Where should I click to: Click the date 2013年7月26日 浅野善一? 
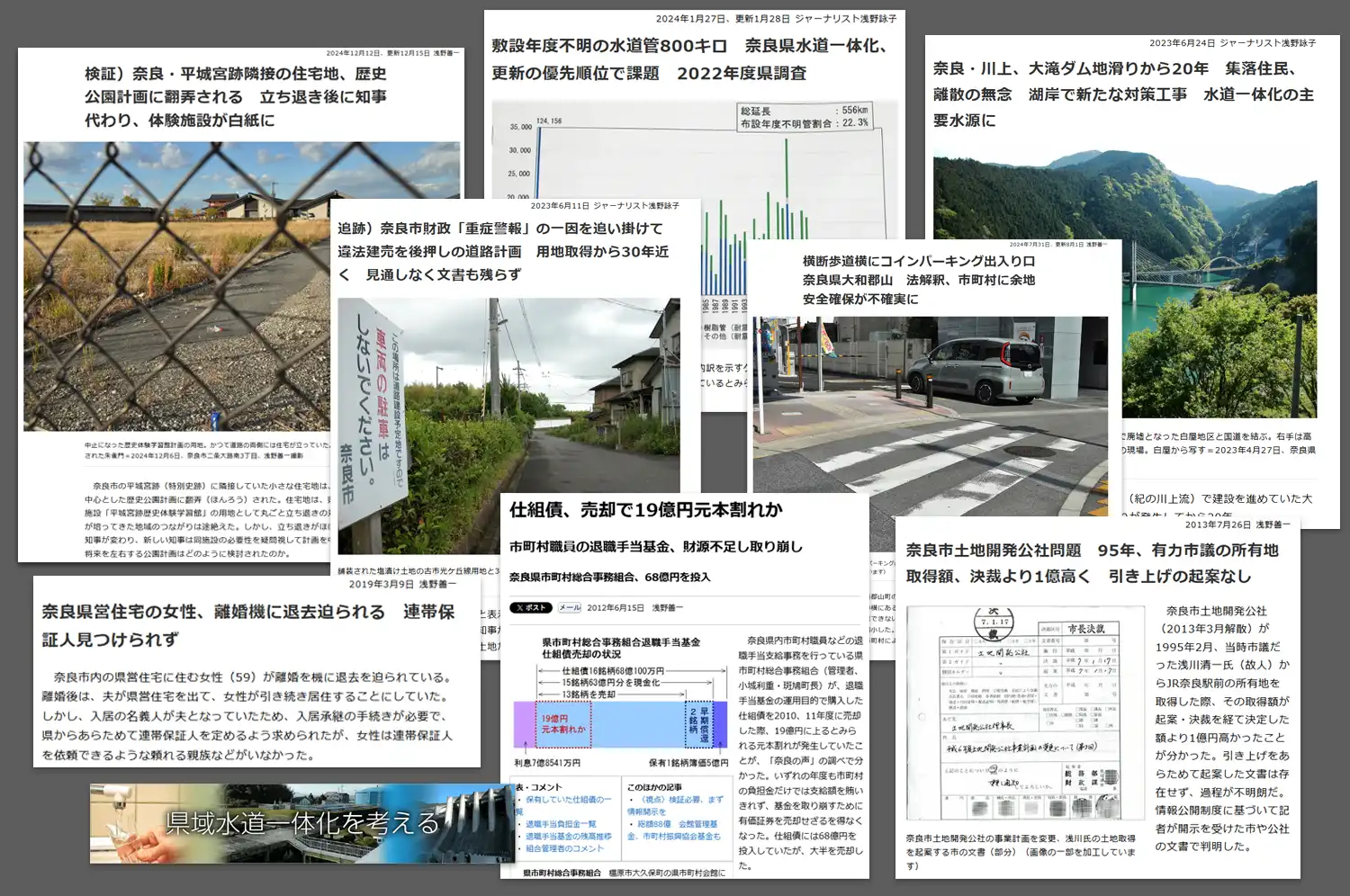[1237, 524]
